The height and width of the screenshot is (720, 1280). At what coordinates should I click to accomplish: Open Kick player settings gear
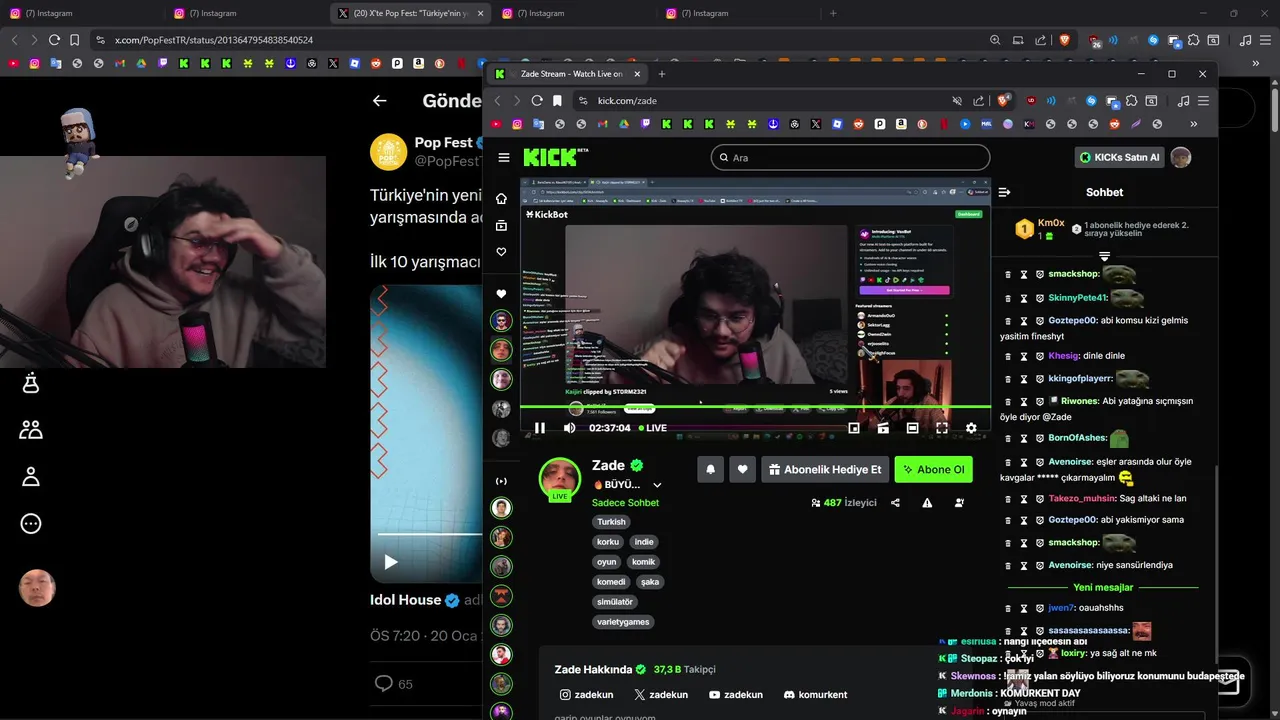(x=971, y=428)
